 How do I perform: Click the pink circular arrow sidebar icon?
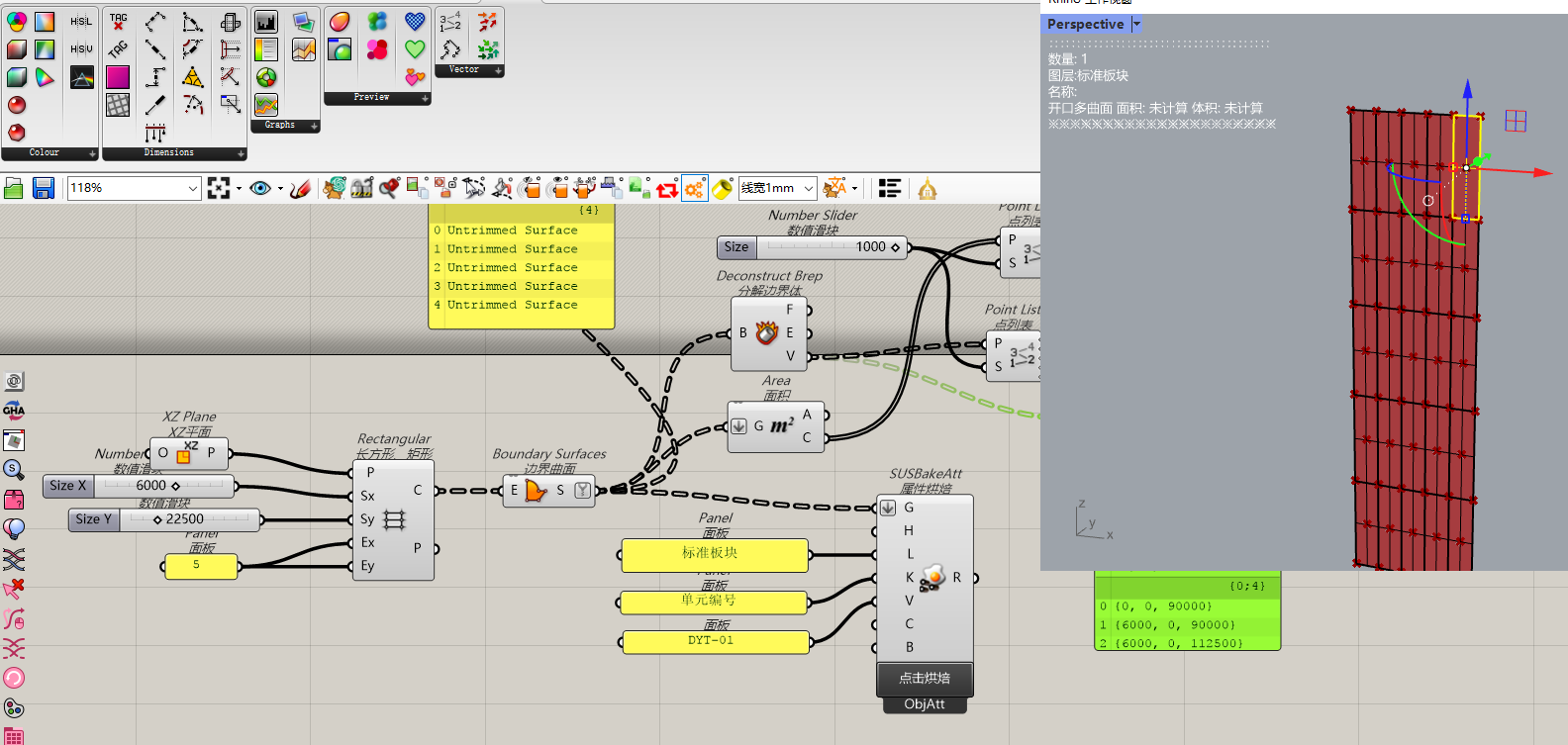(x=14, y=678)
